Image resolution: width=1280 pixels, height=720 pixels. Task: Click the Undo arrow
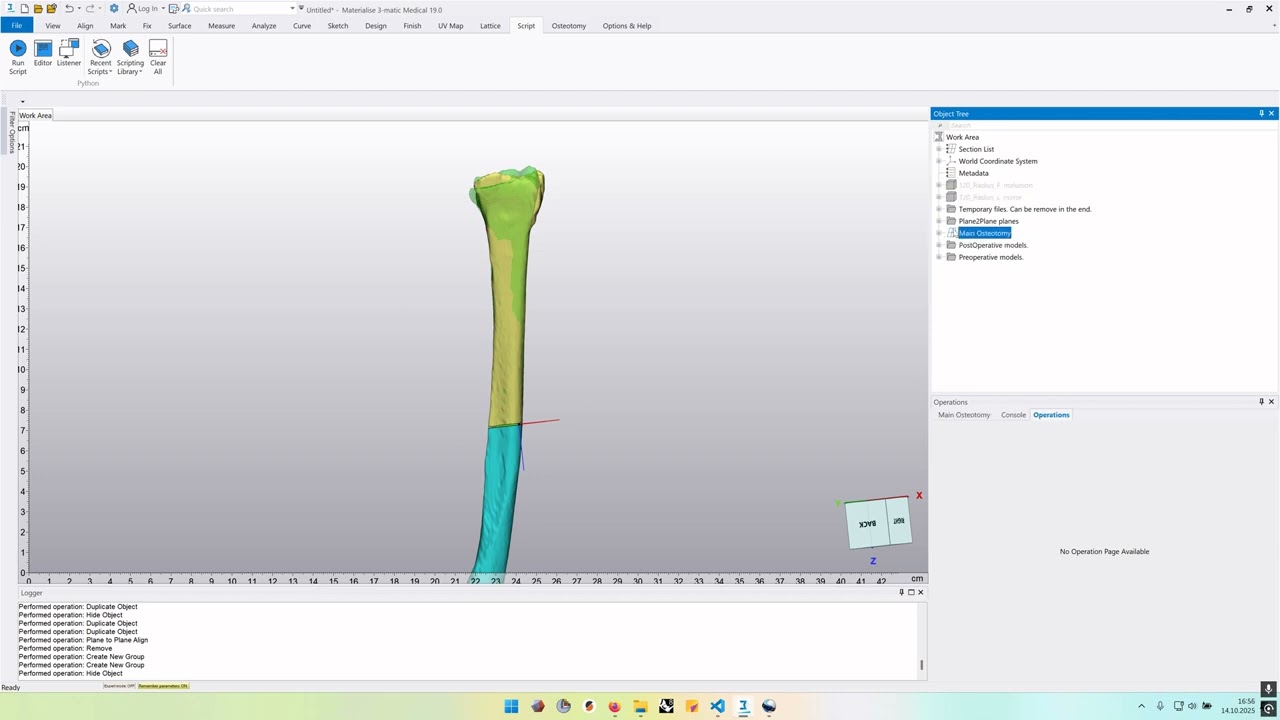tap(69, 9)
